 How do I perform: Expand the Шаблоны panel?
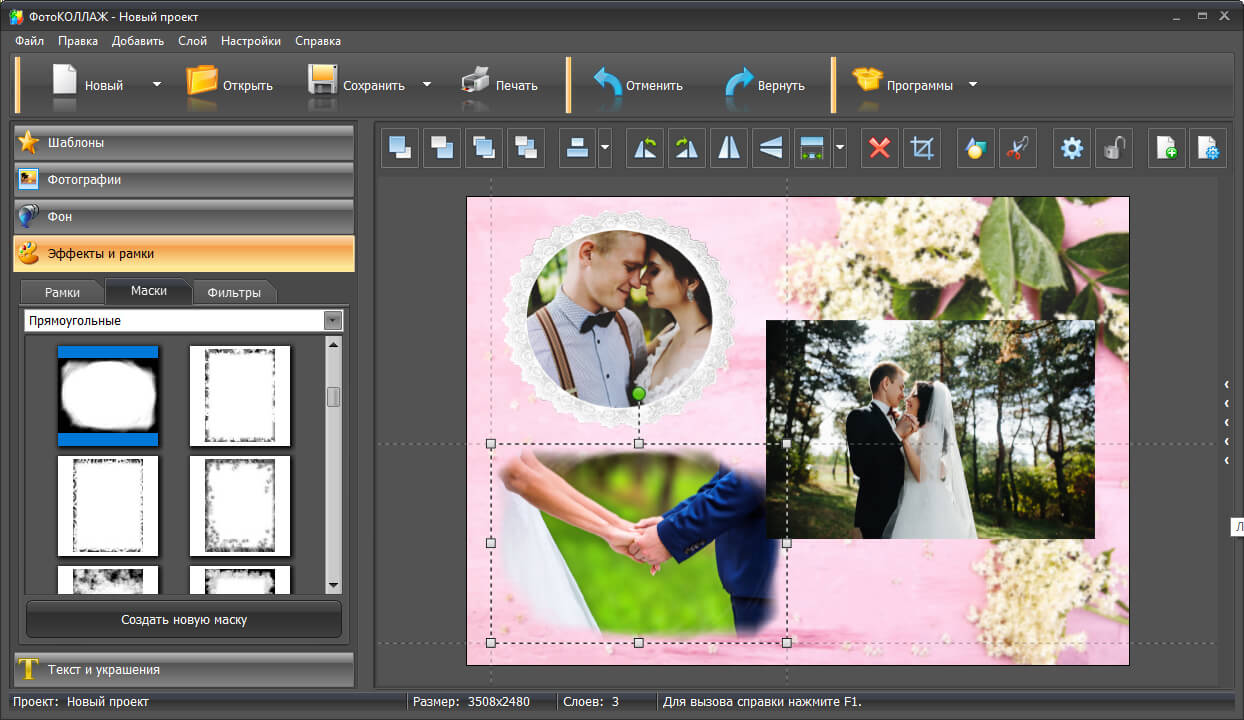click(184, 142)
